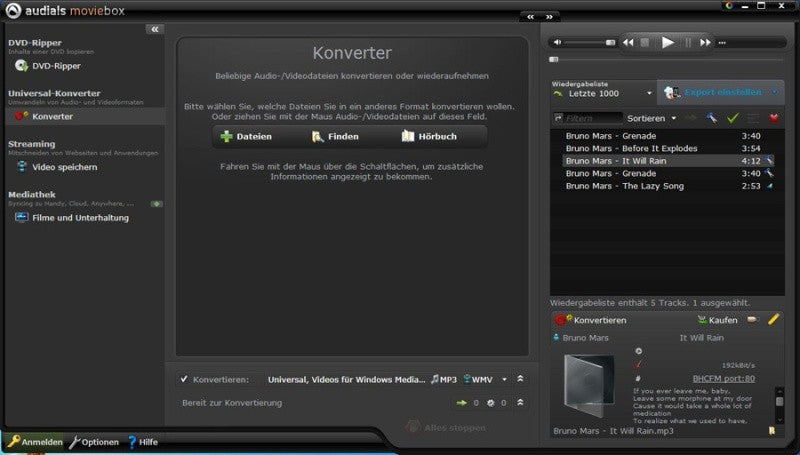Stop playback with the square stop button
Screen dimensions: 800x455
tap(645, 42)
